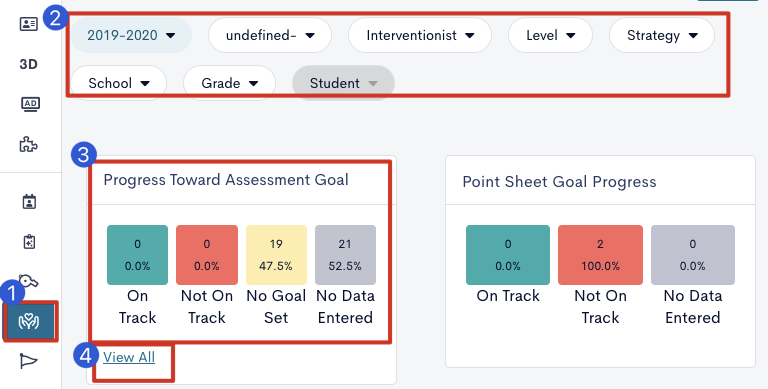Select red Not On Track point sheet box
The width and height of the screenshot is (768, 389).
[x=600, y=255]
